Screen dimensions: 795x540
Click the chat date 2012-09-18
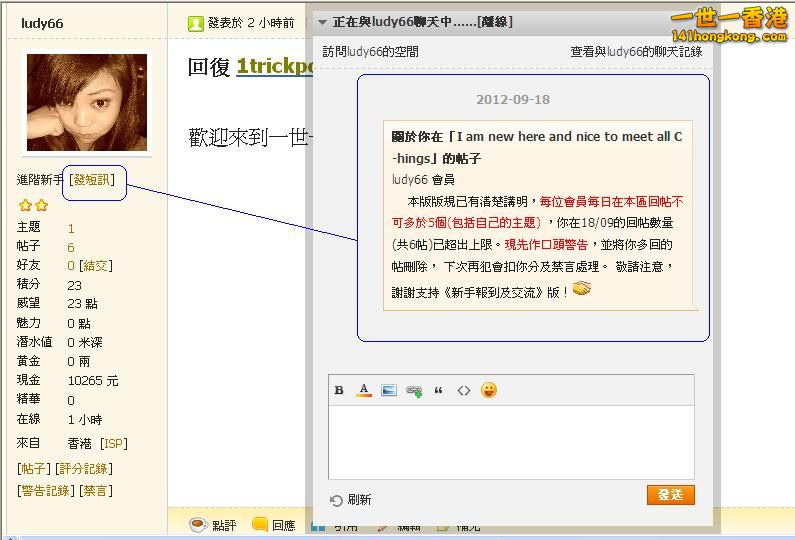(x=513, y=99)
